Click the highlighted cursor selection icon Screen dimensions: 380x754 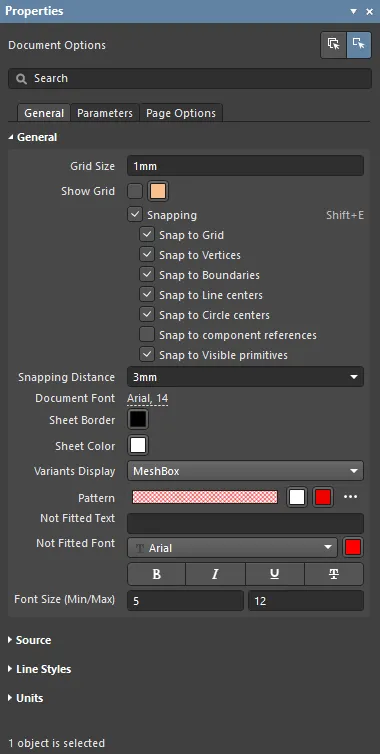(359, 45)
